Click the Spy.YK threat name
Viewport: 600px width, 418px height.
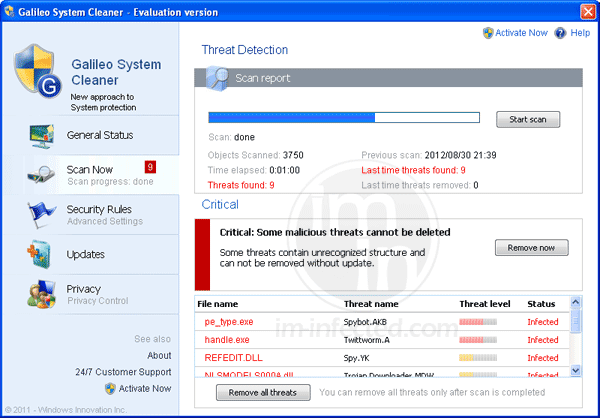(x=356, y=358)
